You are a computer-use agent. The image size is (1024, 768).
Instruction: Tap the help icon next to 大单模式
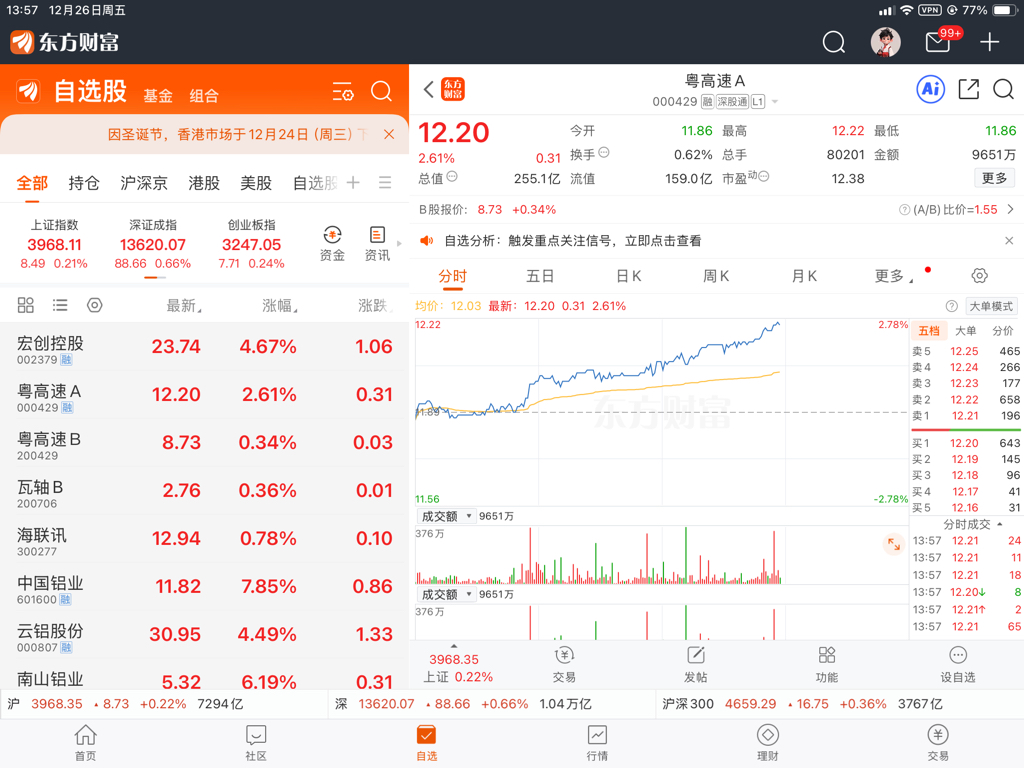click(x=952, y=306)
